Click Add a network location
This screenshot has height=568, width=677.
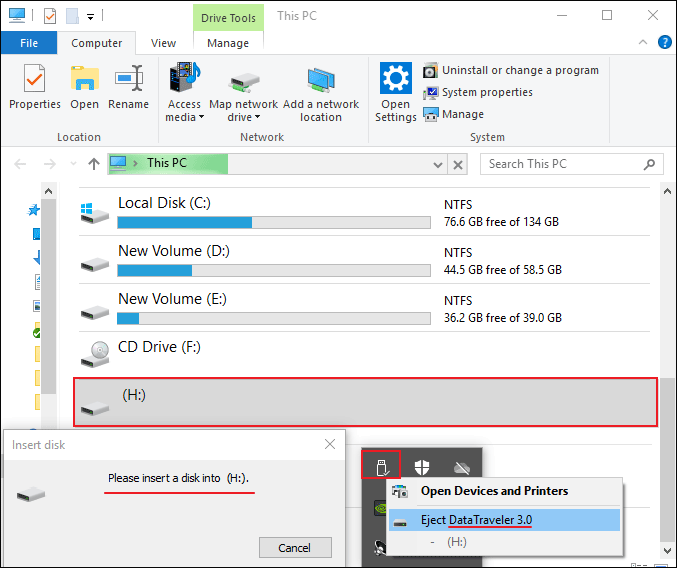point(321,95)
